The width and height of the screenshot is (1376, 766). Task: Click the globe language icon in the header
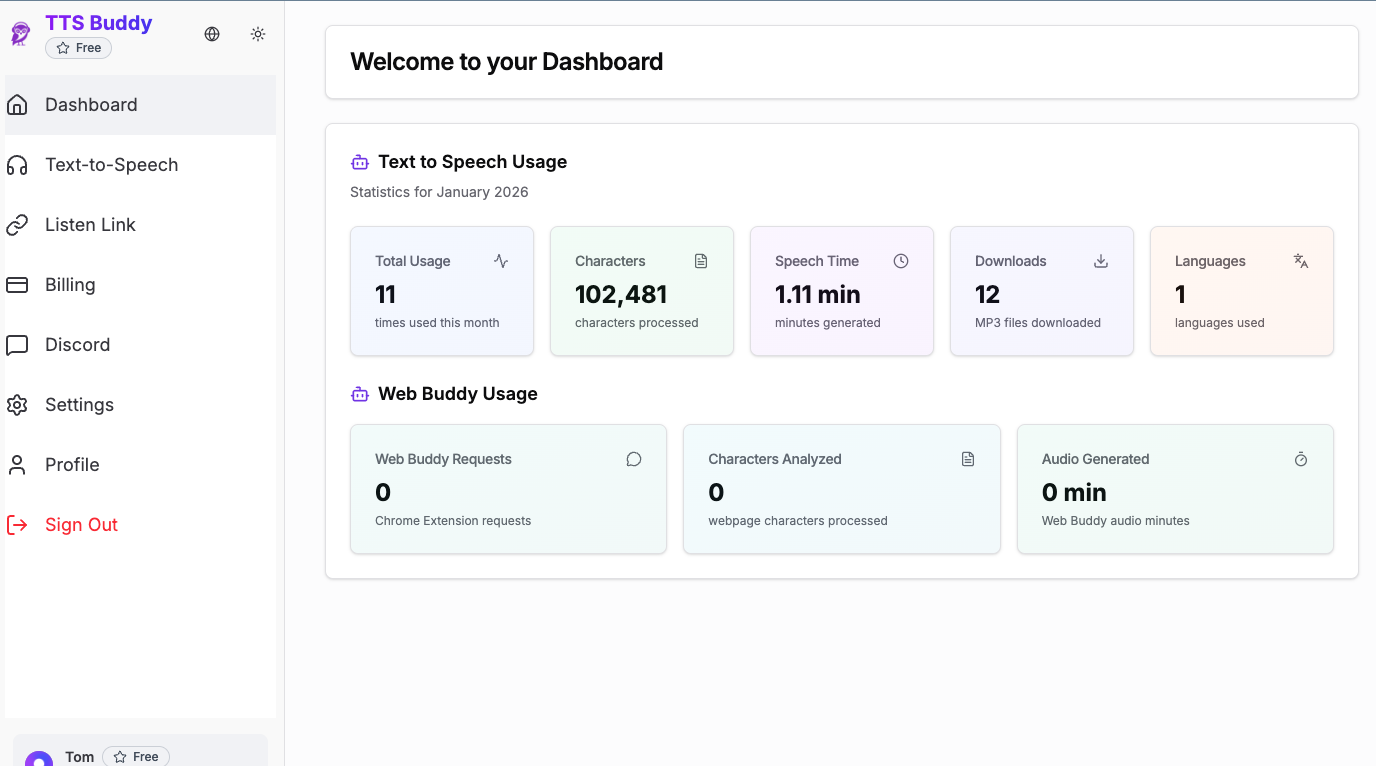(x=211, y=33)
